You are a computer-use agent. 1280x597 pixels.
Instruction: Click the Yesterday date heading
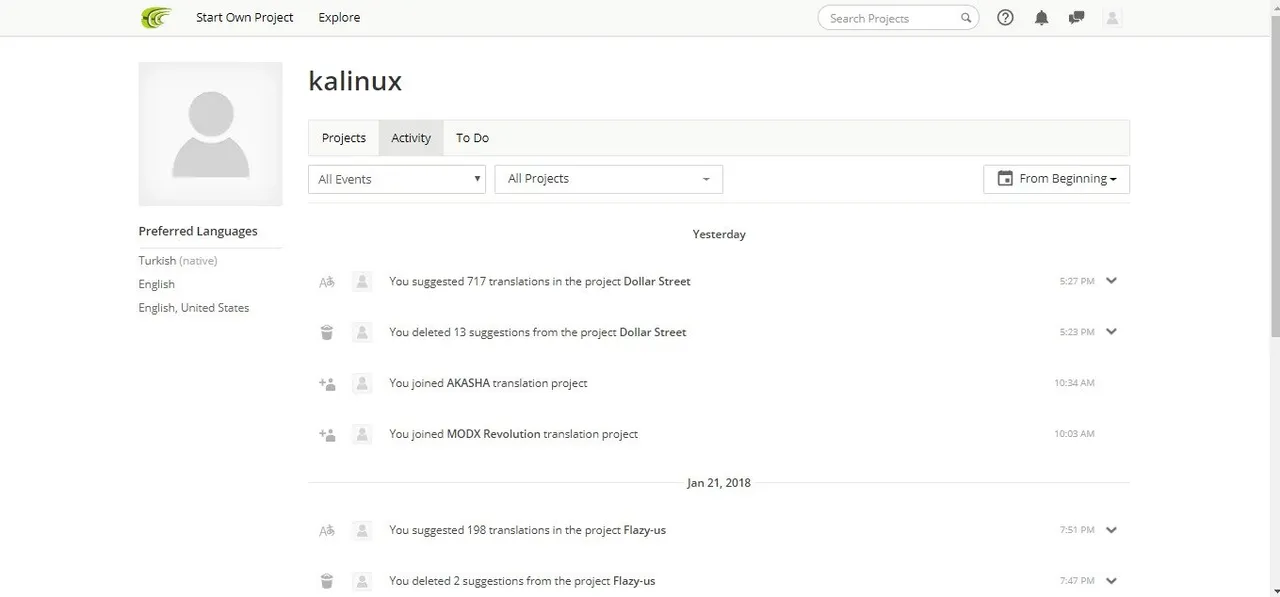point(719,234)
